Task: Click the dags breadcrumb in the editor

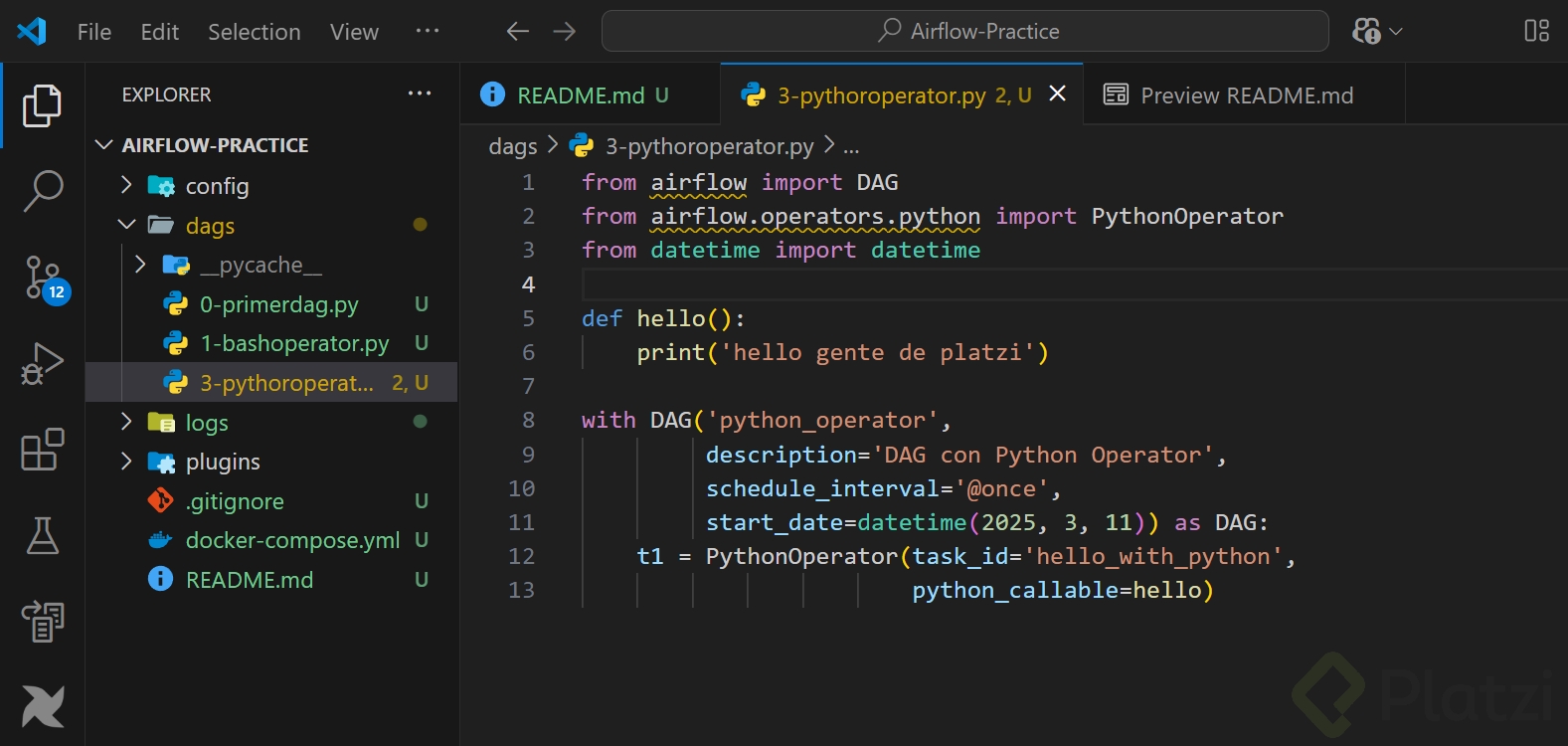Action: (512, 147)
